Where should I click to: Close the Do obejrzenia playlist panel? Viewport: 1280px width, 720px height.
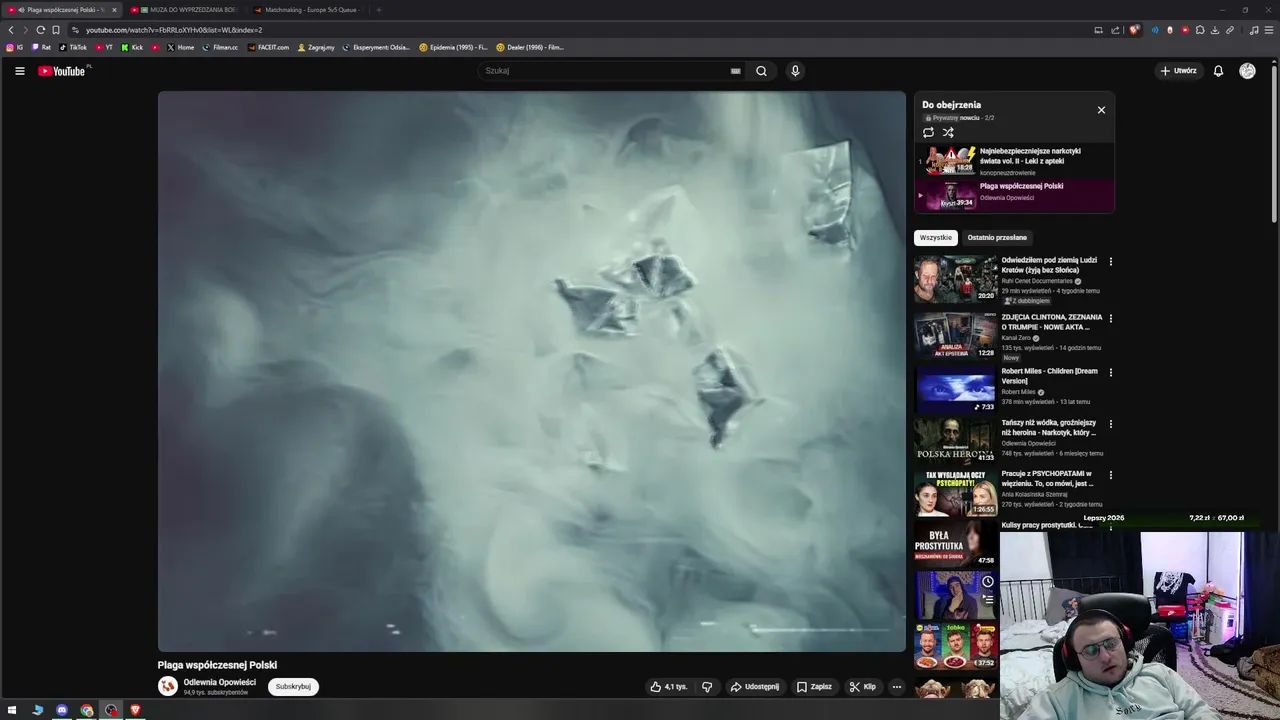1101,110
